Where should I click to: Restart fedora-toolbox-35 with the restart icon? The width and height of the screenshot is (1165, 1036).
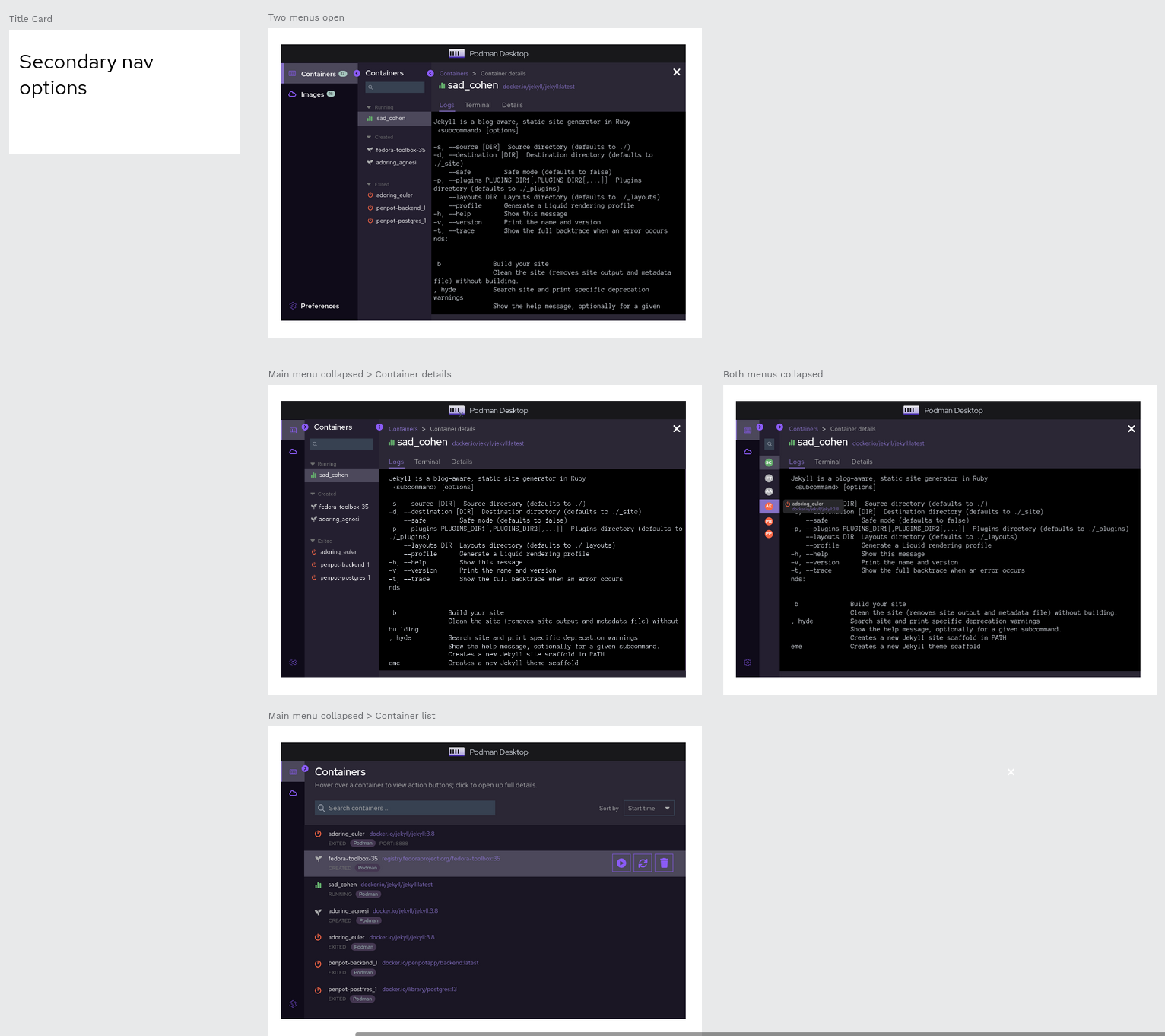643,863
